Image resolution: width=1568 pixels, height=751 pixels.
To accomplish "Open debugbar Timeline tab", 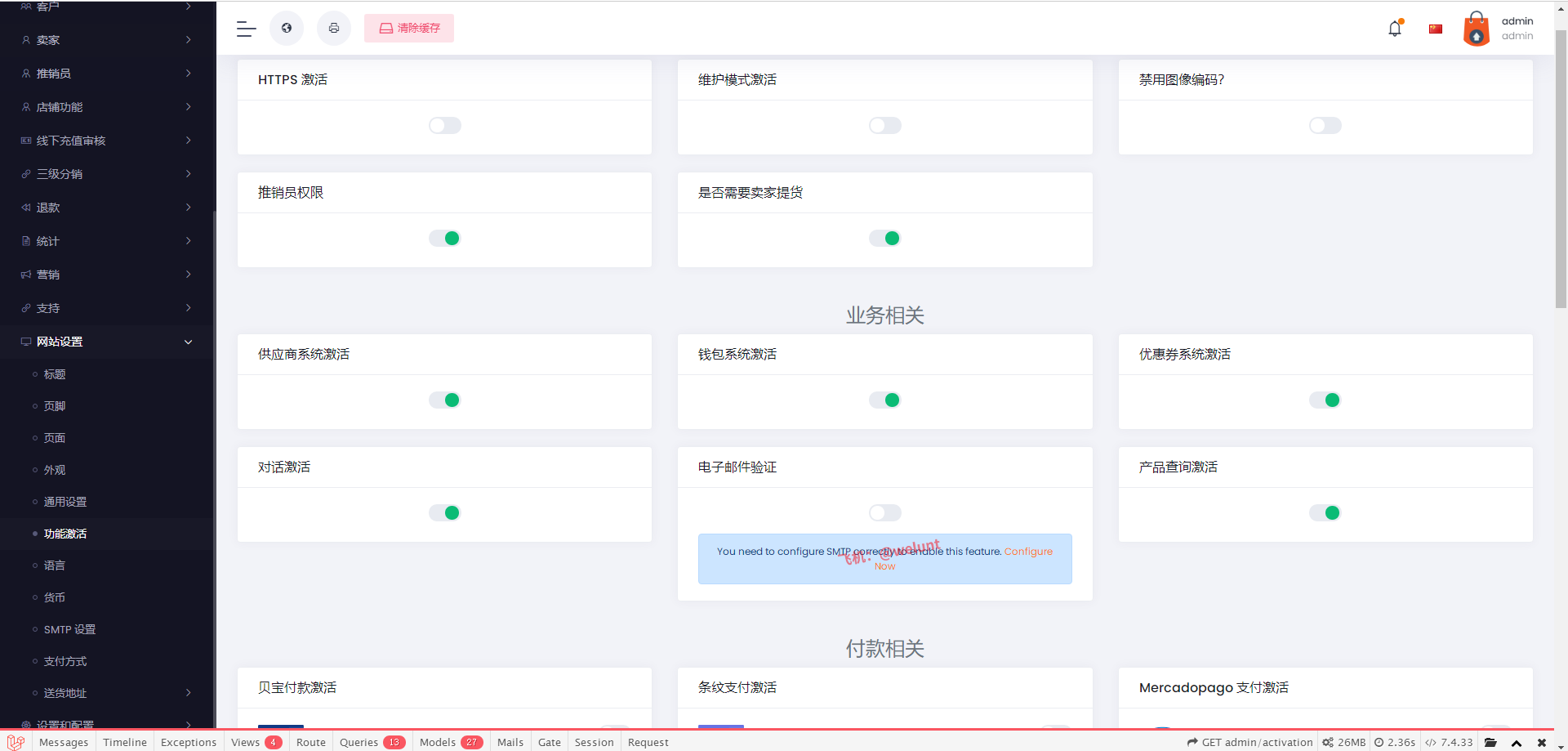I will tap(125, 742).
